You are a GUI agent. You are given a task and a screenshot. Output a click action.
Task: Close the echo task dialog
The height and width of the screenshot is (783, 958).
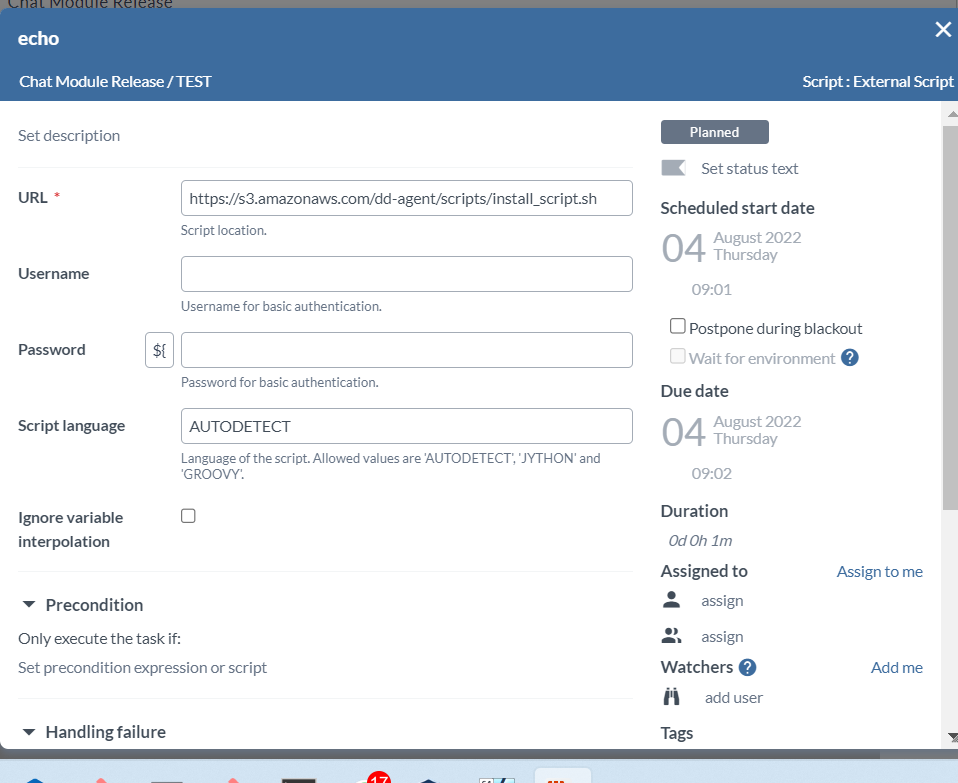[x=942, y=30]
